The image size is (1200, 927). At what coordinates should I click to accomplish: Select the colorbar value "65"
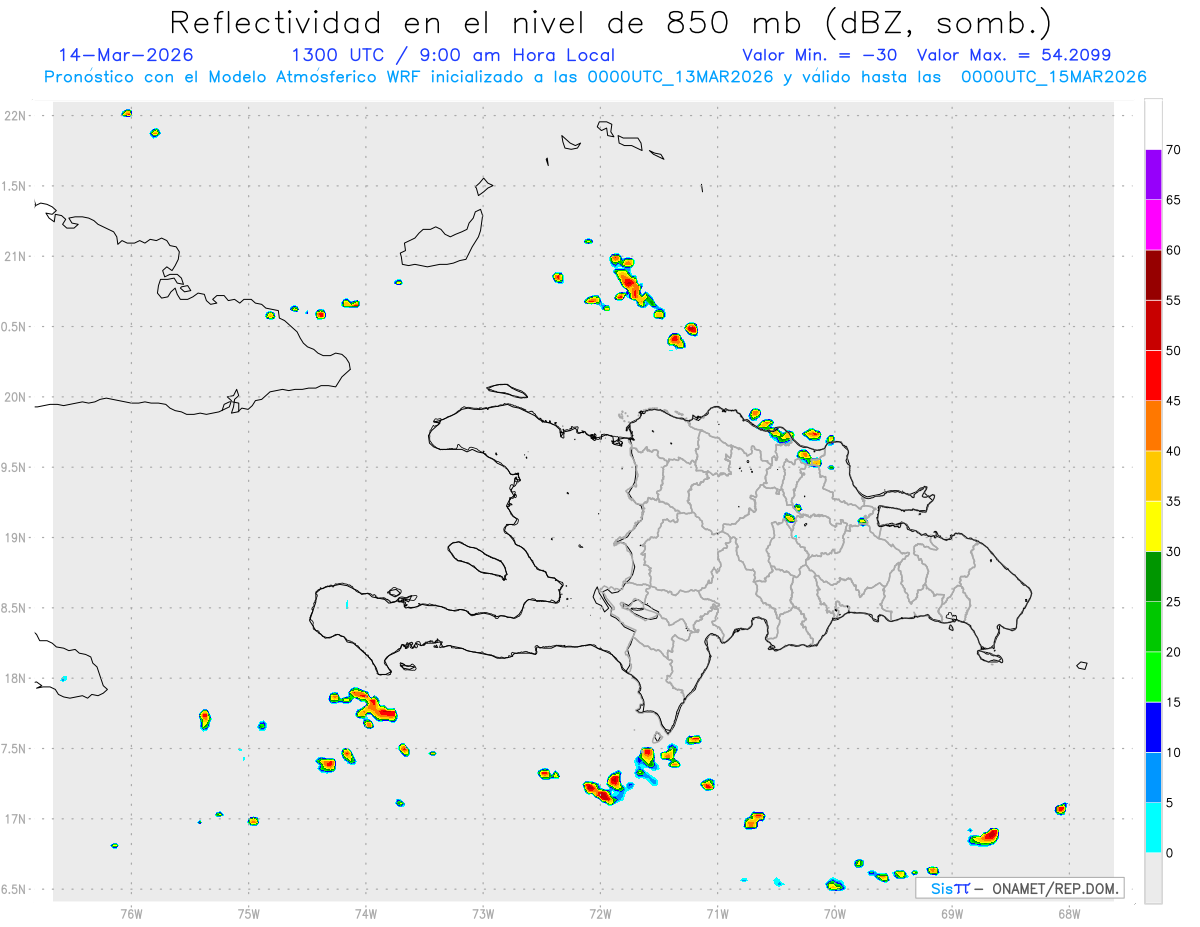(x=1174, y=200)
